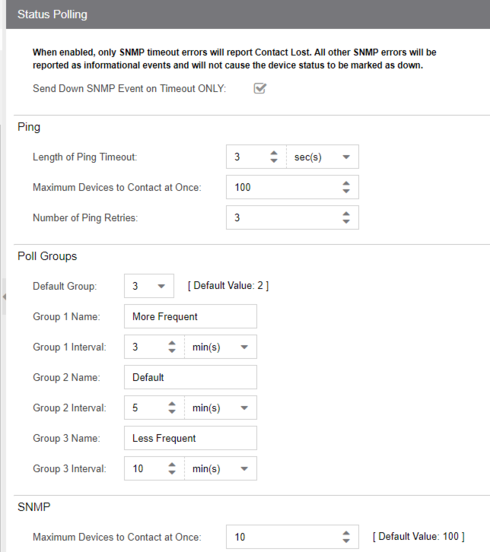Image resolution: width=490 pixels, height=552 pixels.
Task: Click the left panel collapse arrow
Action: coord(4,297)
